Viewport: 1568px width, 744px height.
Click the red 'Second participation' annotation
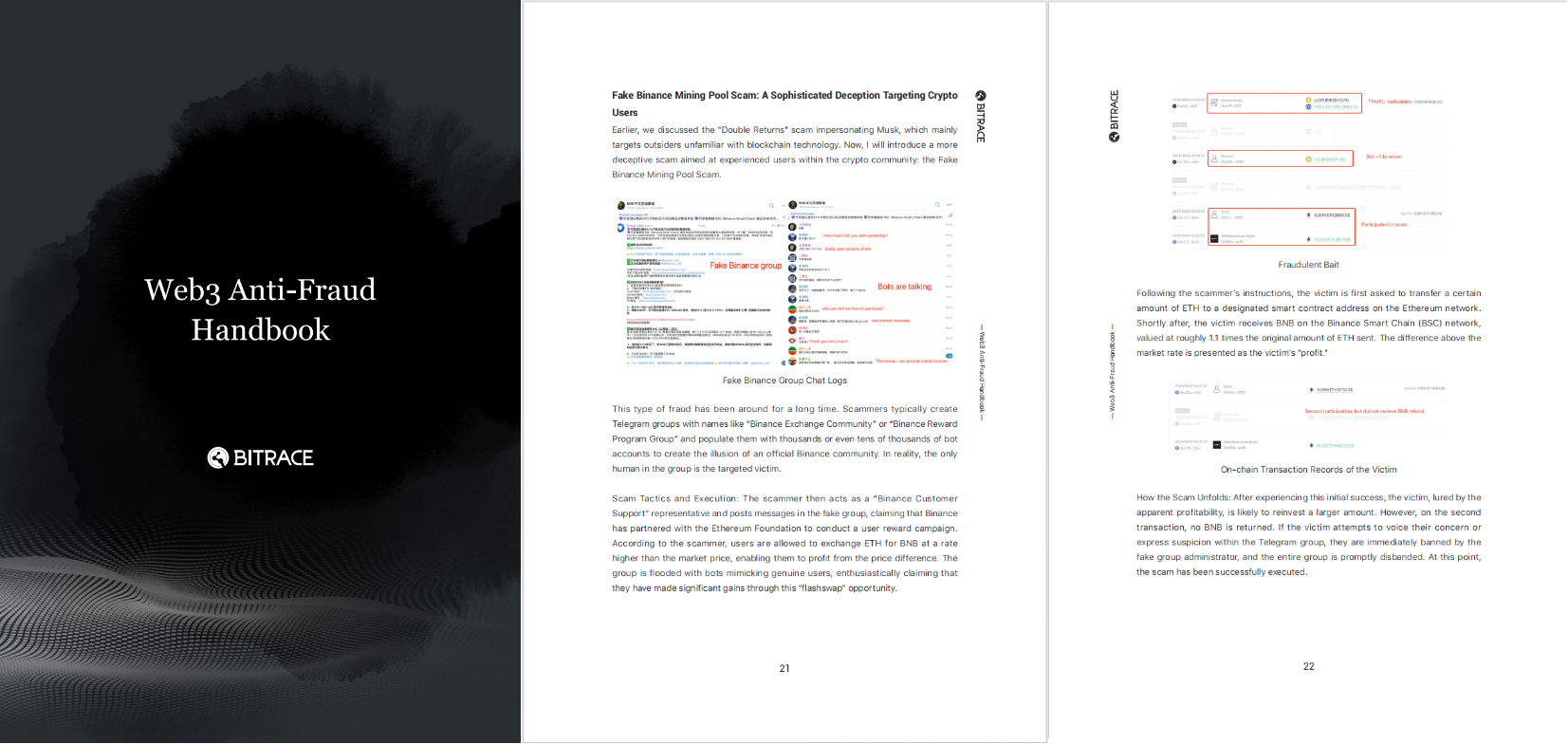click(x=1364, y=411)
